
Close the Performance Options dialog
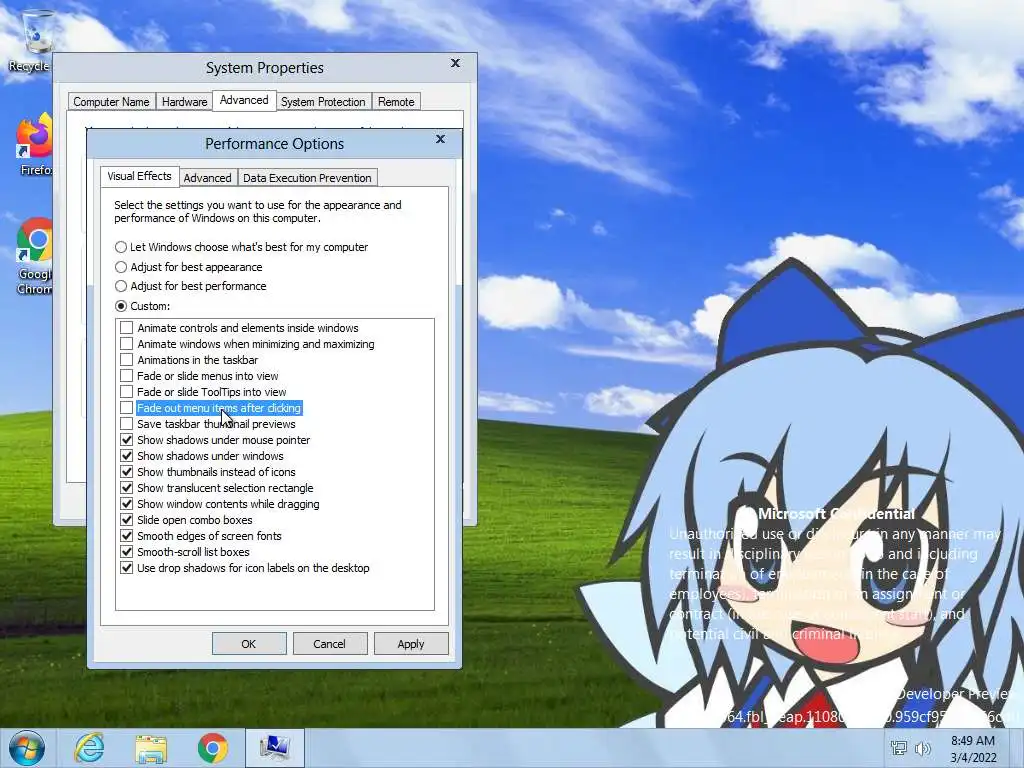[x=440, y=139]
